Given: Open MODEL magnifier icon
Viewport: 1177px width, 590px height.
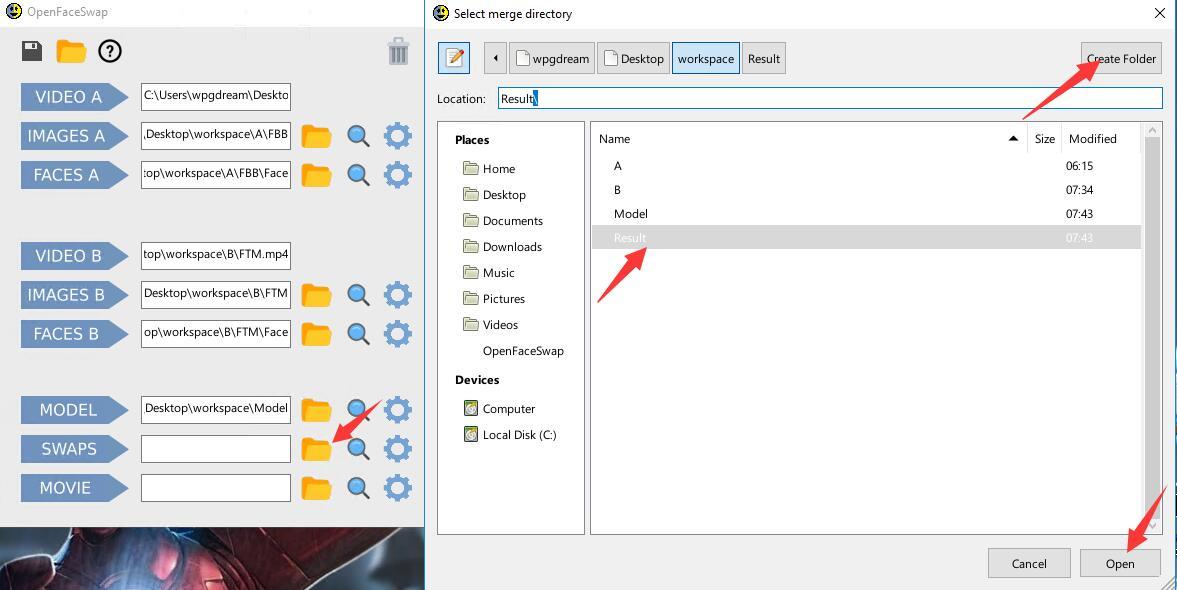Looking at the screenshot, I should coord(358,410).
